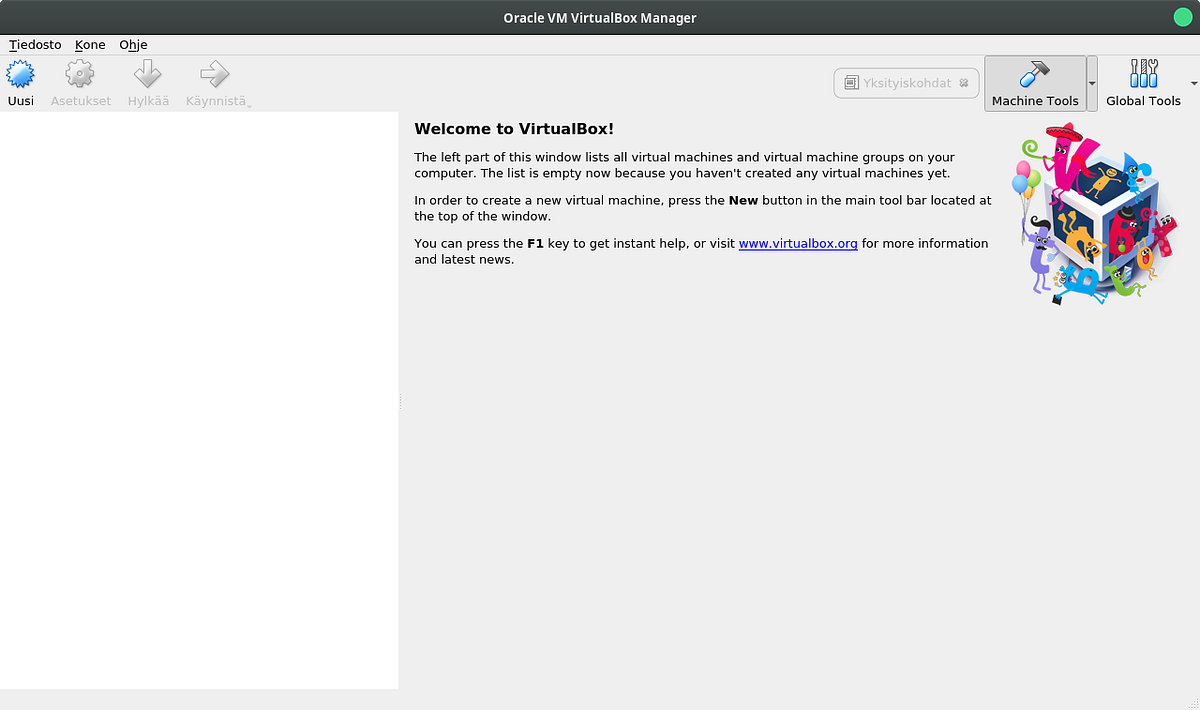Visit the www.virtualbox.org link
The height and width of the screenshot is (710, 1200).
coord(797,243)
